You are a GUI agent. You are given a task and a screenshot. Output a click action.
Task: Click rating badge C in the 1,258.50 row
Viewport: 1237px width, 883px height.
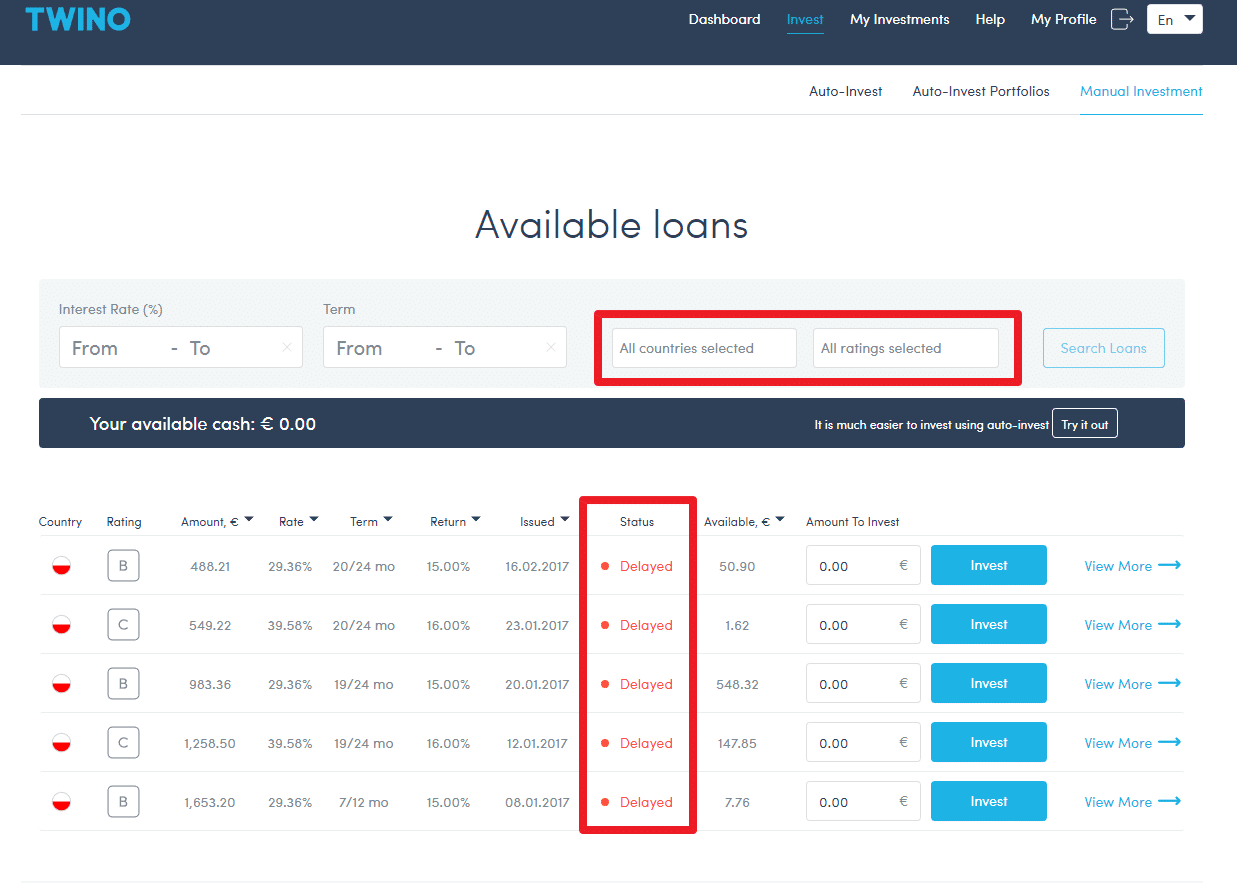click(123, 743)
